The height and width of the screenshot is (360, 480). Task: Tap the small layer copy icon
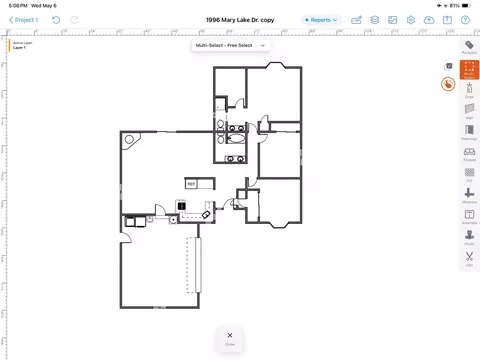(448, 66)
